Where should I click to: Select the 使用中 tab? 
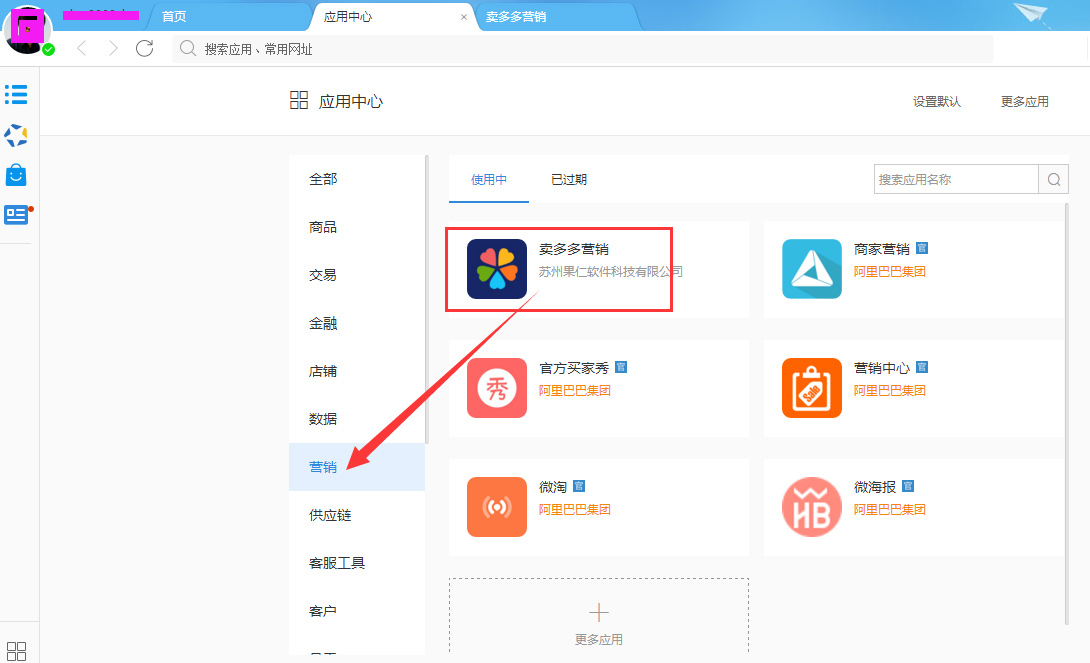click(489, 179)
